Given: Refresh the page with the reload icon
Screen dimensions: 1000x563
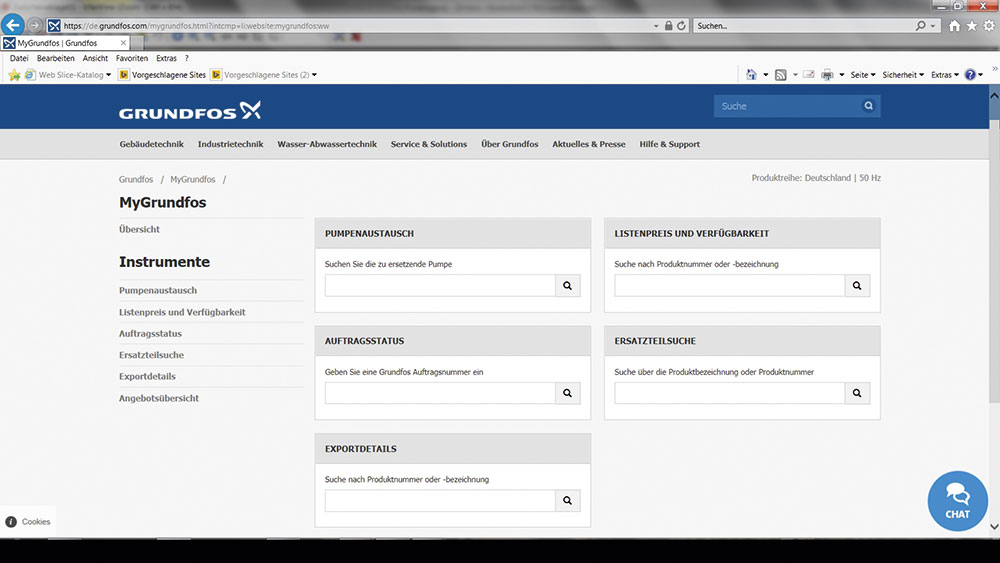Looking at the screenshot, I should point(681,26).
